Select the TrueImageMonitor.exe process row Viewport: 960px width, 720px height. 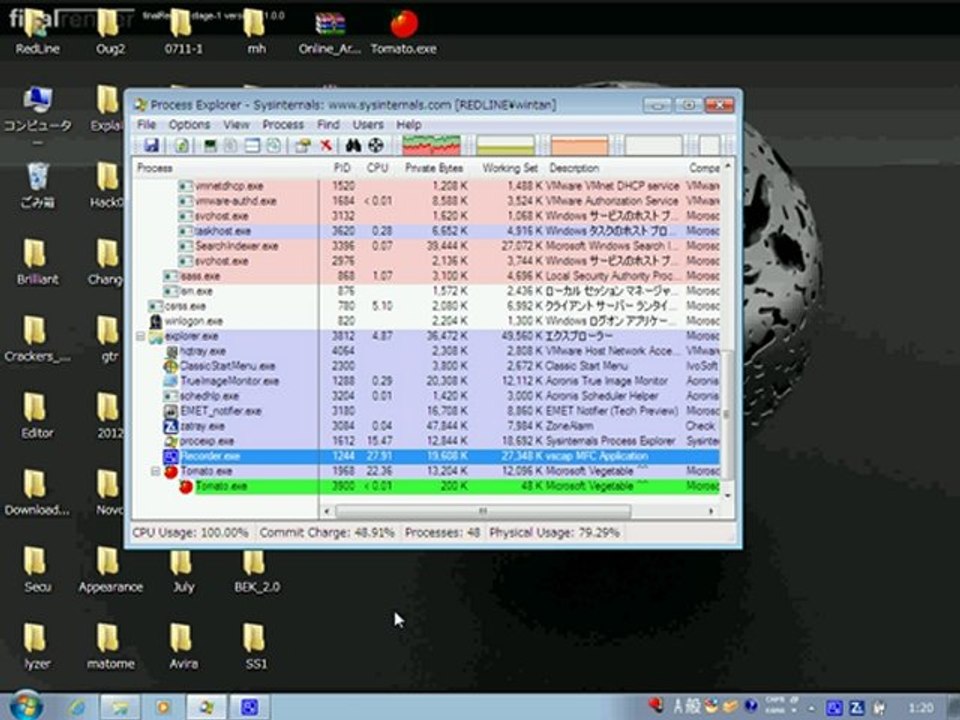pos(426,381)
